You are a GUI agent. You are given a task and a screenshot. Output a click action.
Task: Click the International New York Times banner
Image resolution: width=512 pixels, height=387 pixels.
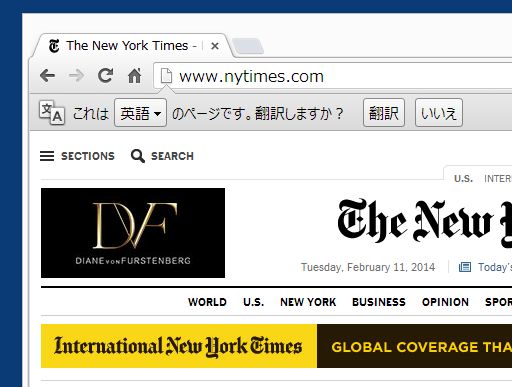tap(179, 346)
